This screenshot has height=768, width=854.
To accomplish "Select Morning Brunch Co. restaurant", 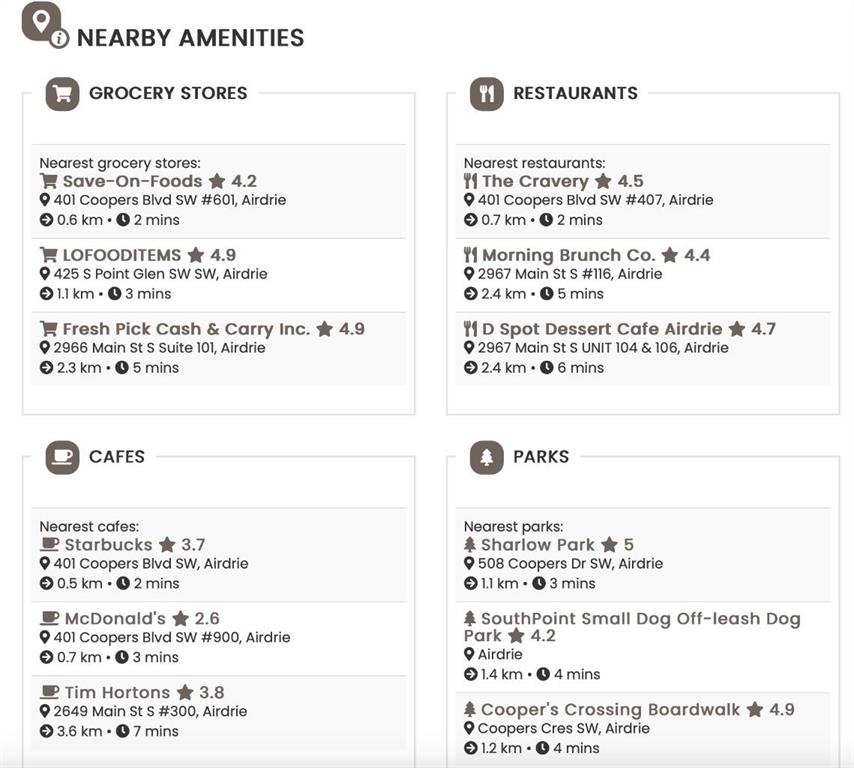I will pyautogui.click(x=569, y=255).
